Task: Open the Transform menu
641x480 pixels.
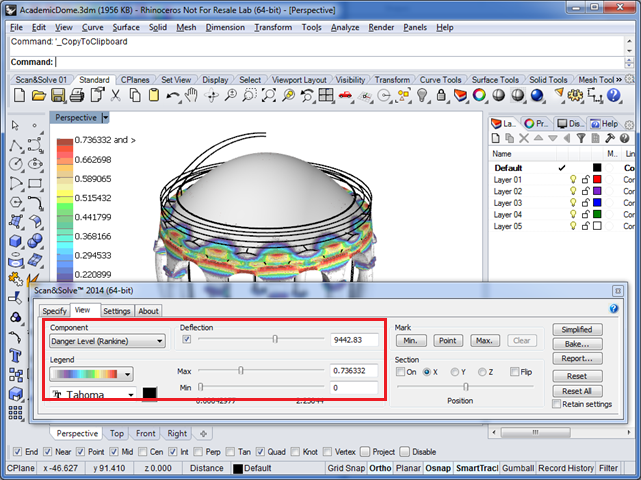Action: [x=273, y=27]
